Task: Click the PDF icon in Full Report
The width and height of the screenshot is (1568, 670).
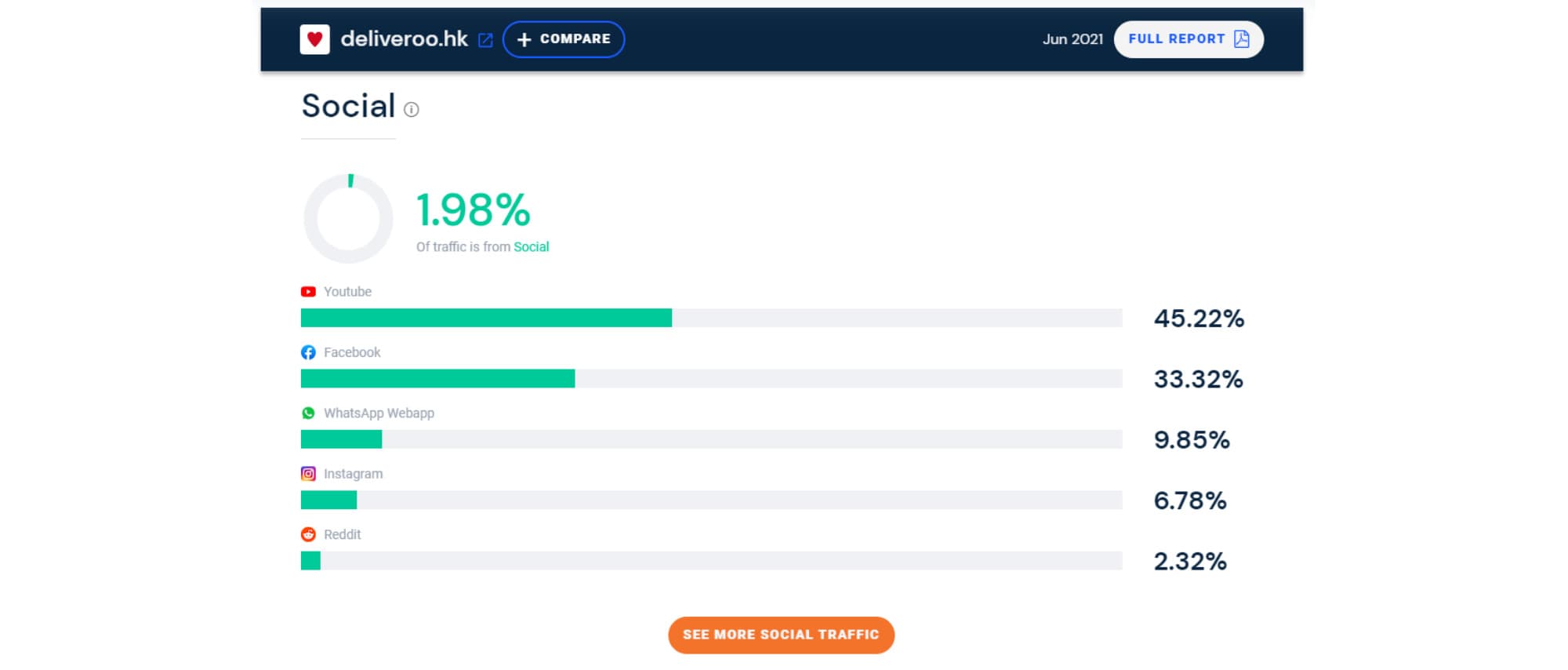Action: (1241, 39)
